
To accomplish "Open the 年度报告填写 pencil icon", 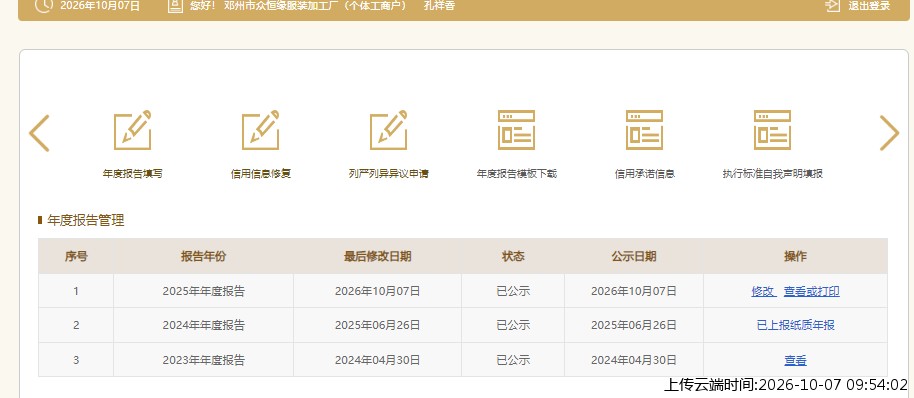I will tap(132, 130).
